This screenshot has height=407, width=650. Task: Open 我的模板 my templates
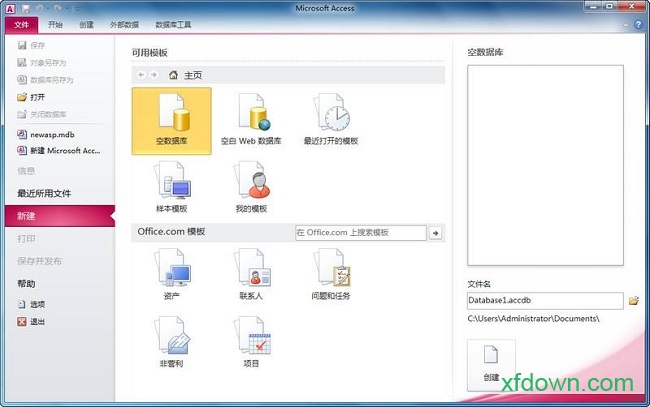(251, 188)
